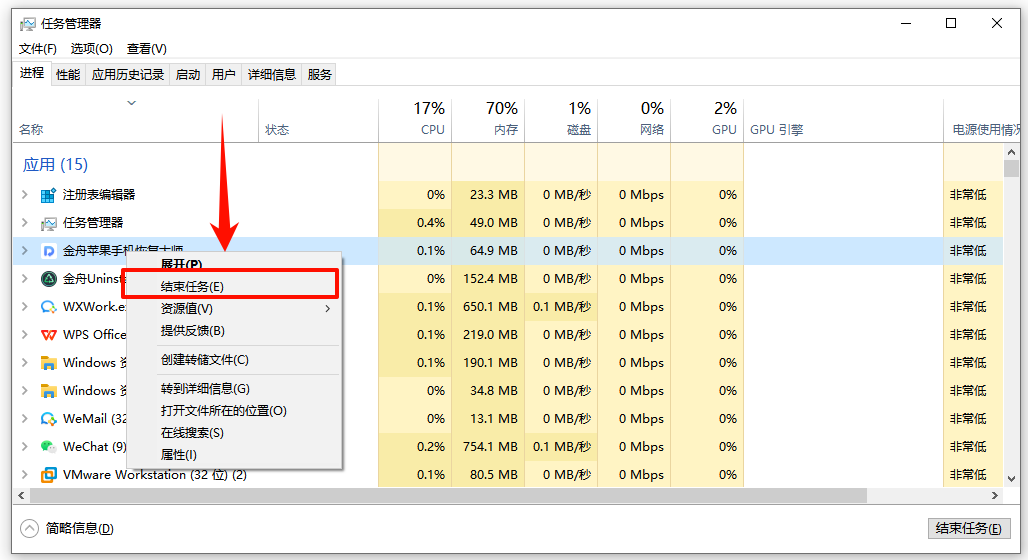1028x560 pixels.
Task: Click the Task Manager row icon
Action: pyautogui.click(x=49, y=223)
